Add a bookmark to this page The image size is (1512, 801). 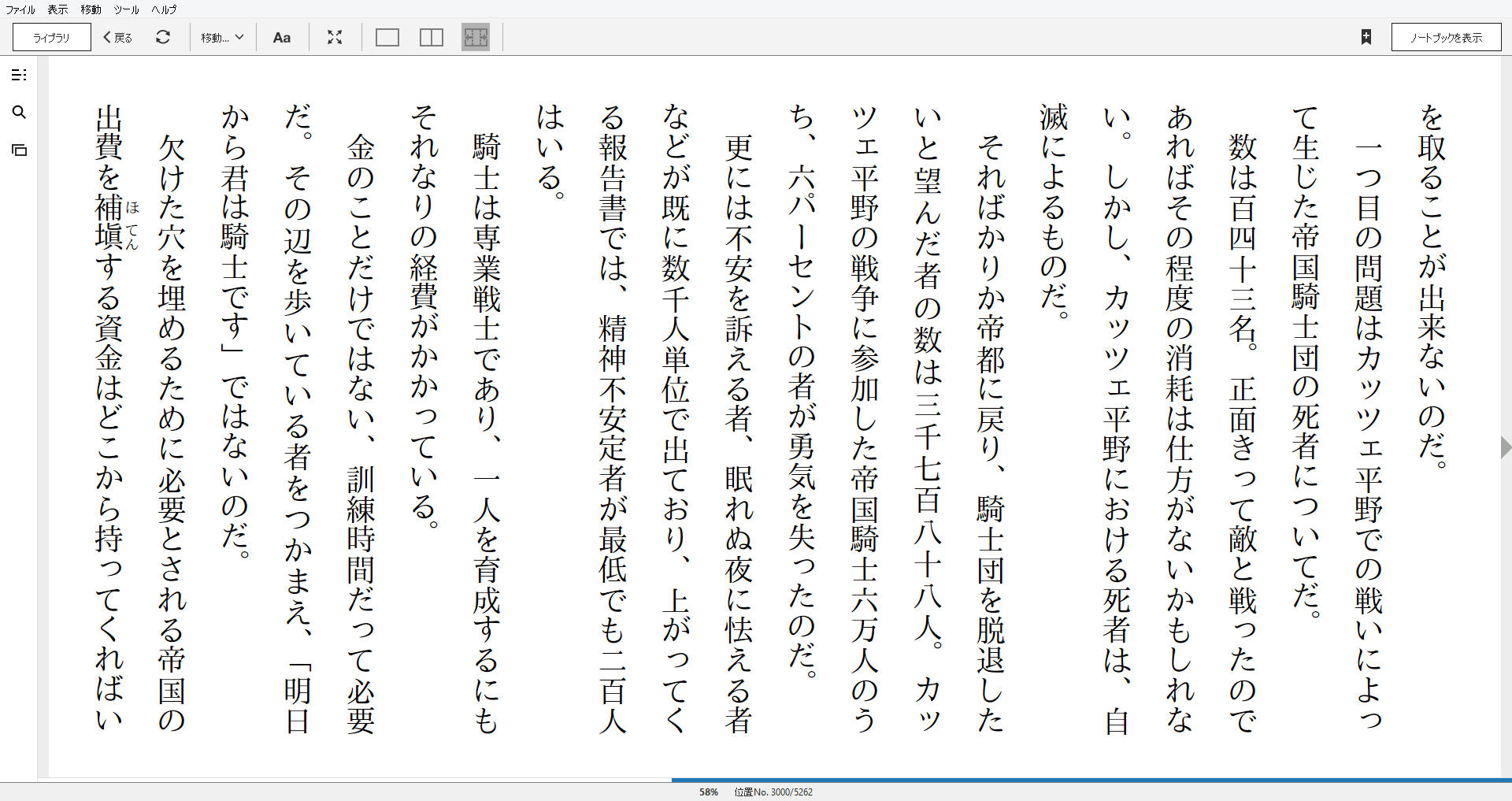[x=1366, y=37]
